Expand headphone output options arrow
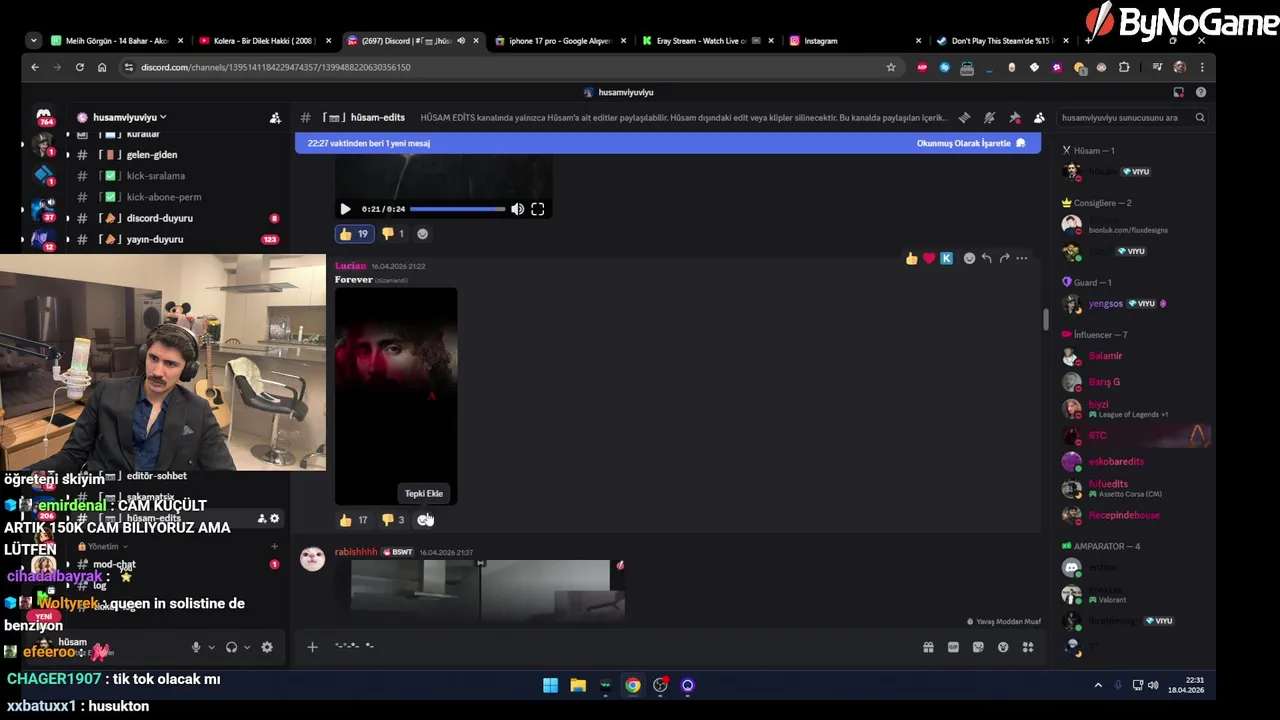The width and height of the screenshot is (1280, 720). click(x=247, y=647)
